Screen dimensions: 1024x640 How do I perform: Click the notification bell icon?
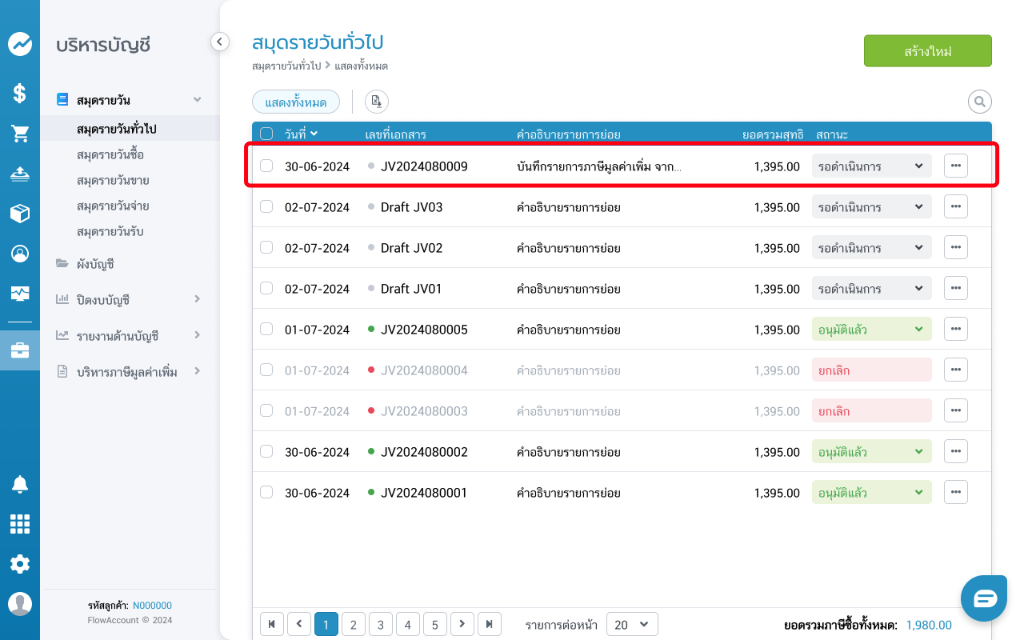point(20,484)
